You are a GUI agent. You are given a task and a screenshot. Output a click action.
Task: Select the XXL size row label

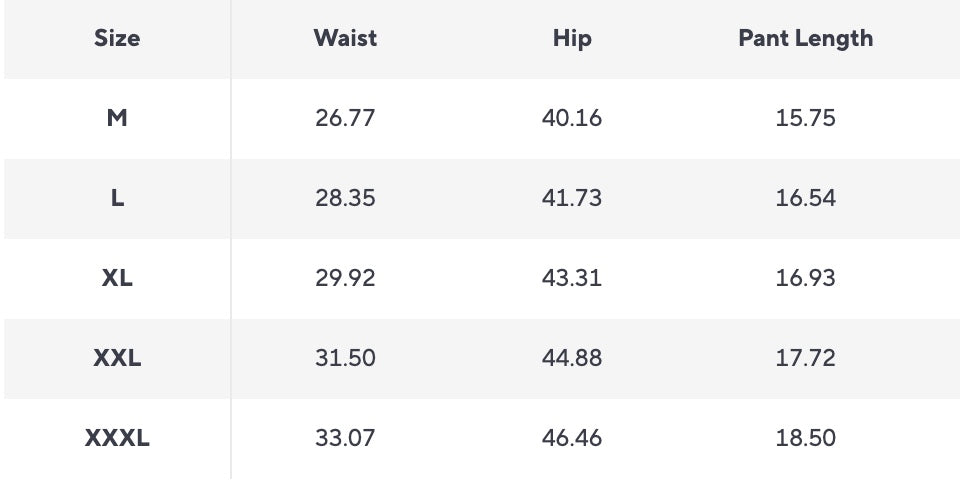point(117,358)
